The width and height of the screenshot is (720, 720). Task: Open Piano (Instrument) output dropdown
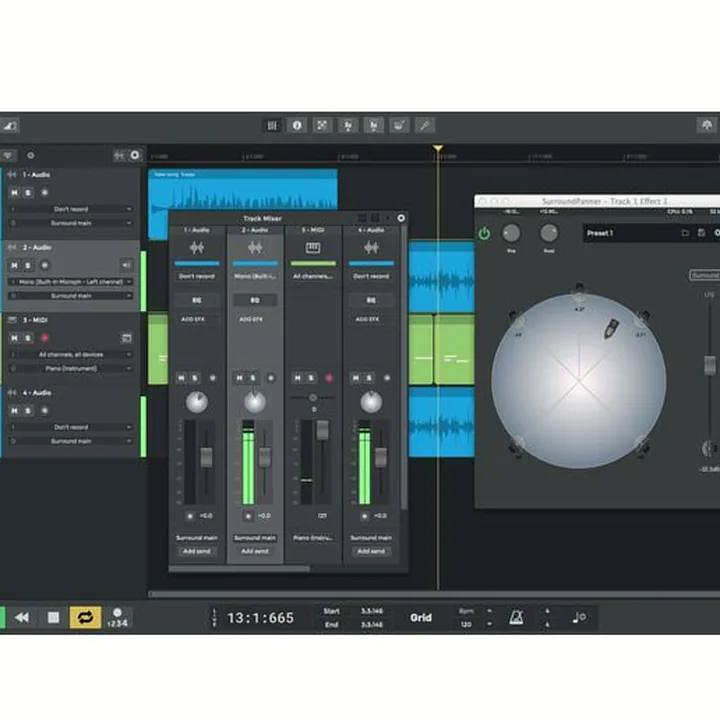coord(71,369)
